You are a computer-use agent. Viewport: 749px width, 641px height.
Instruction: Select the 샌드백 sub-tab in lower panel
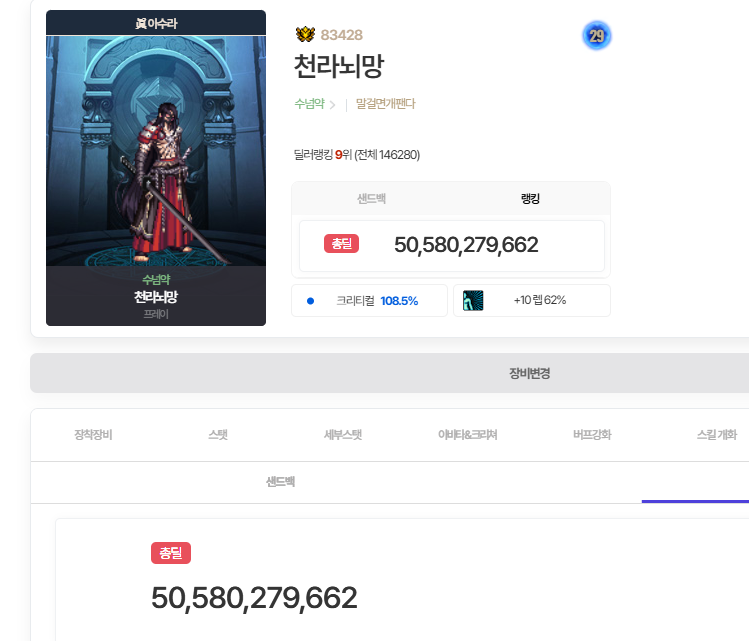[280, 482]
